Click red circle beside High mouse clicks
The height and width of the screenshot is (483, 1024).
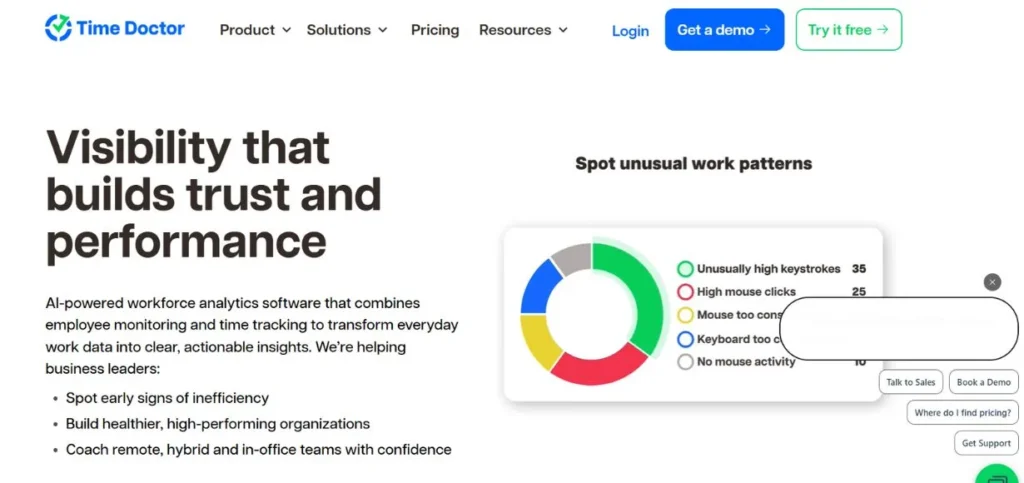[685, 292]
